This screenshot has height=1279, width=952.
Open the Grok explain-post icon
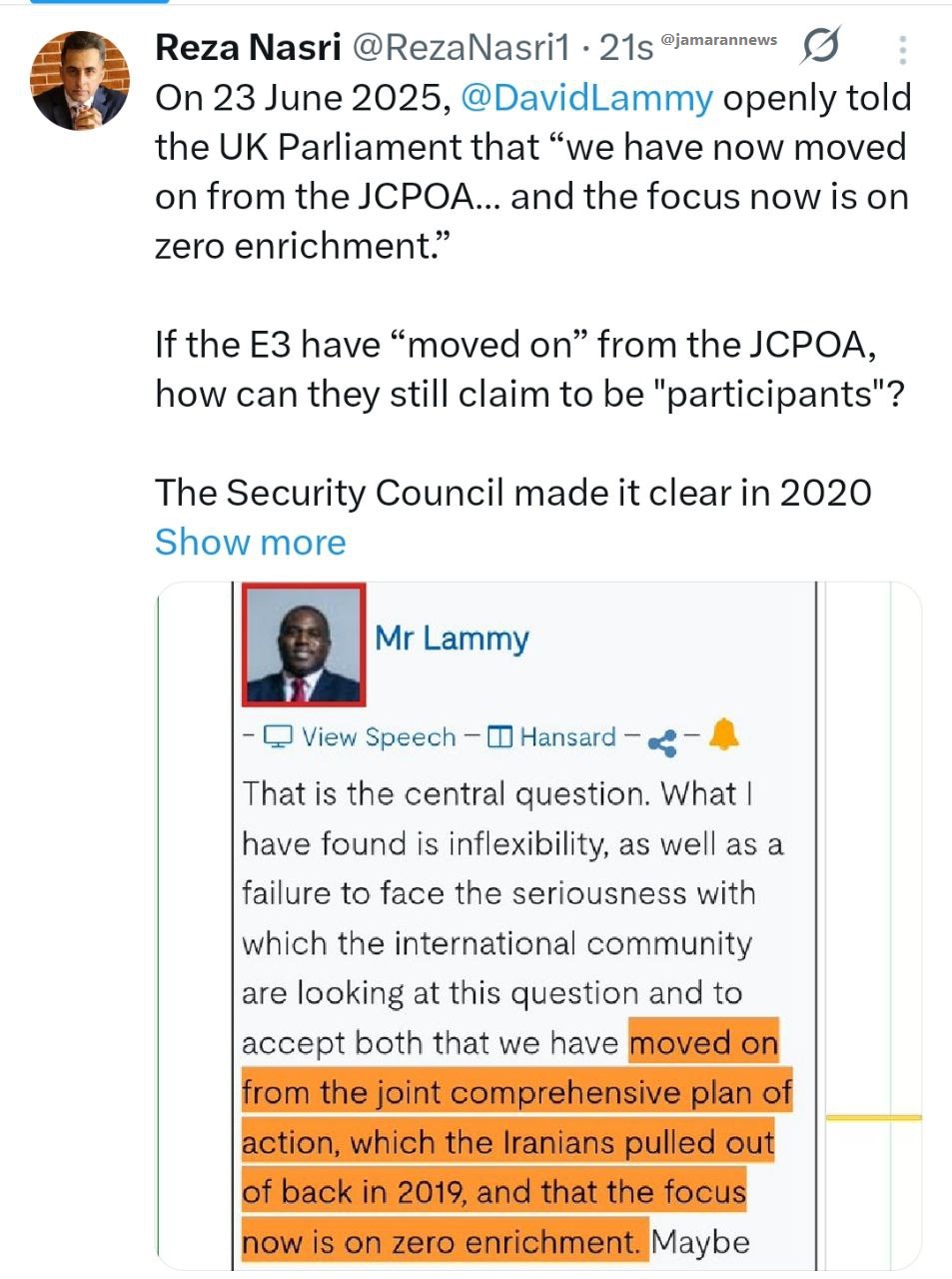click(819, 46)
